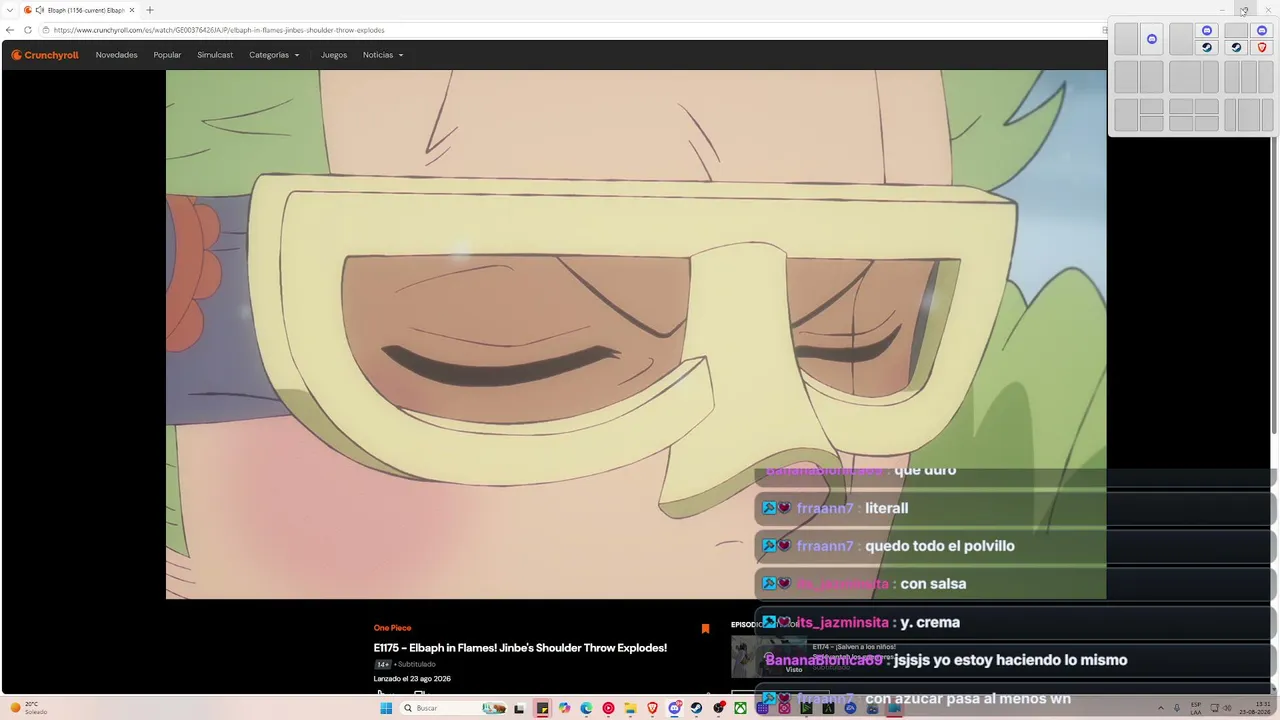Open Steam from the taskbar
This screenshot has height=720, width=1280.
pos(696,708)
